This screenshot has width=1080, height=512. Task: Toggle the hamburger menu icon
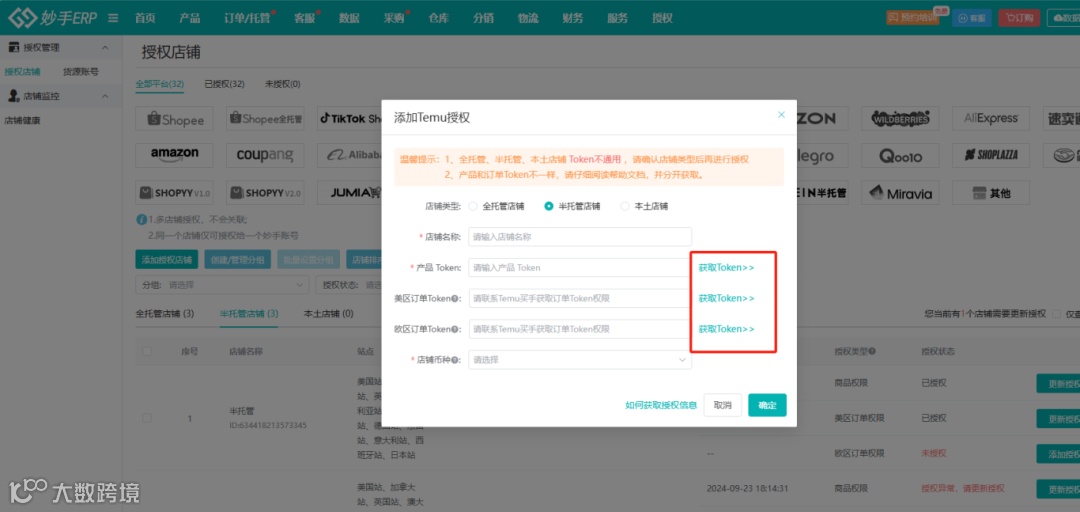[113, 18]
